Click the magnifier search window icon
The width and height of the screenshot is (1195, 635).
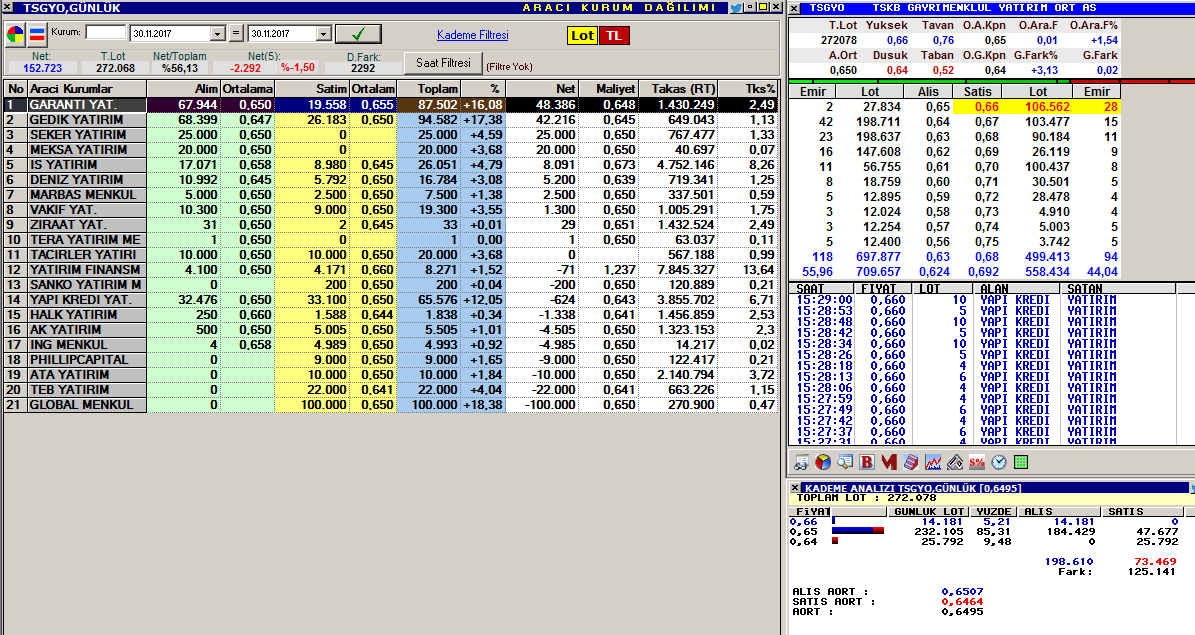[x=845, y=462]
